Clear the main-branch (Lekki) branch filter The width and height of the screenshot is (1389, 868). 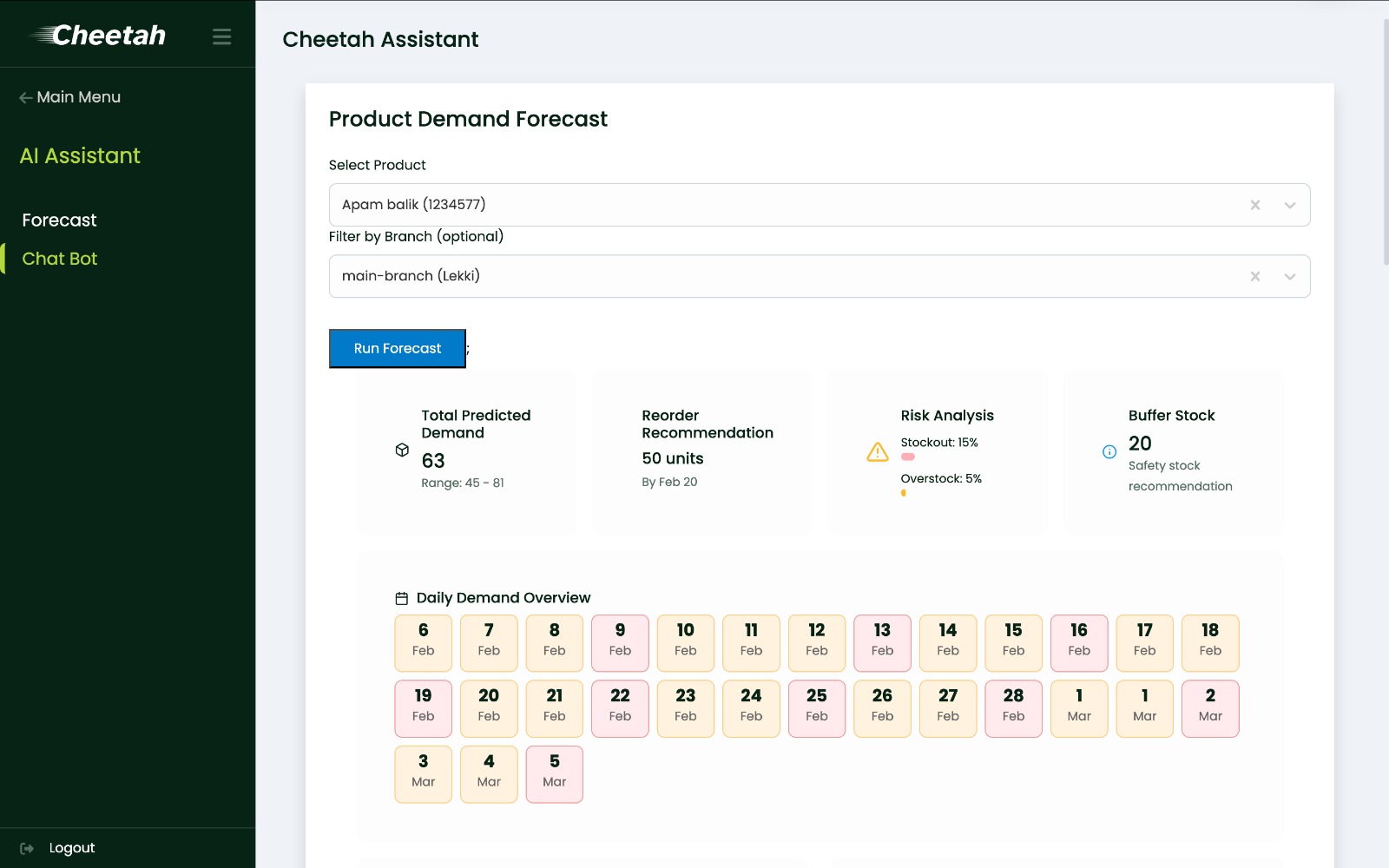tap(1254, 276)
